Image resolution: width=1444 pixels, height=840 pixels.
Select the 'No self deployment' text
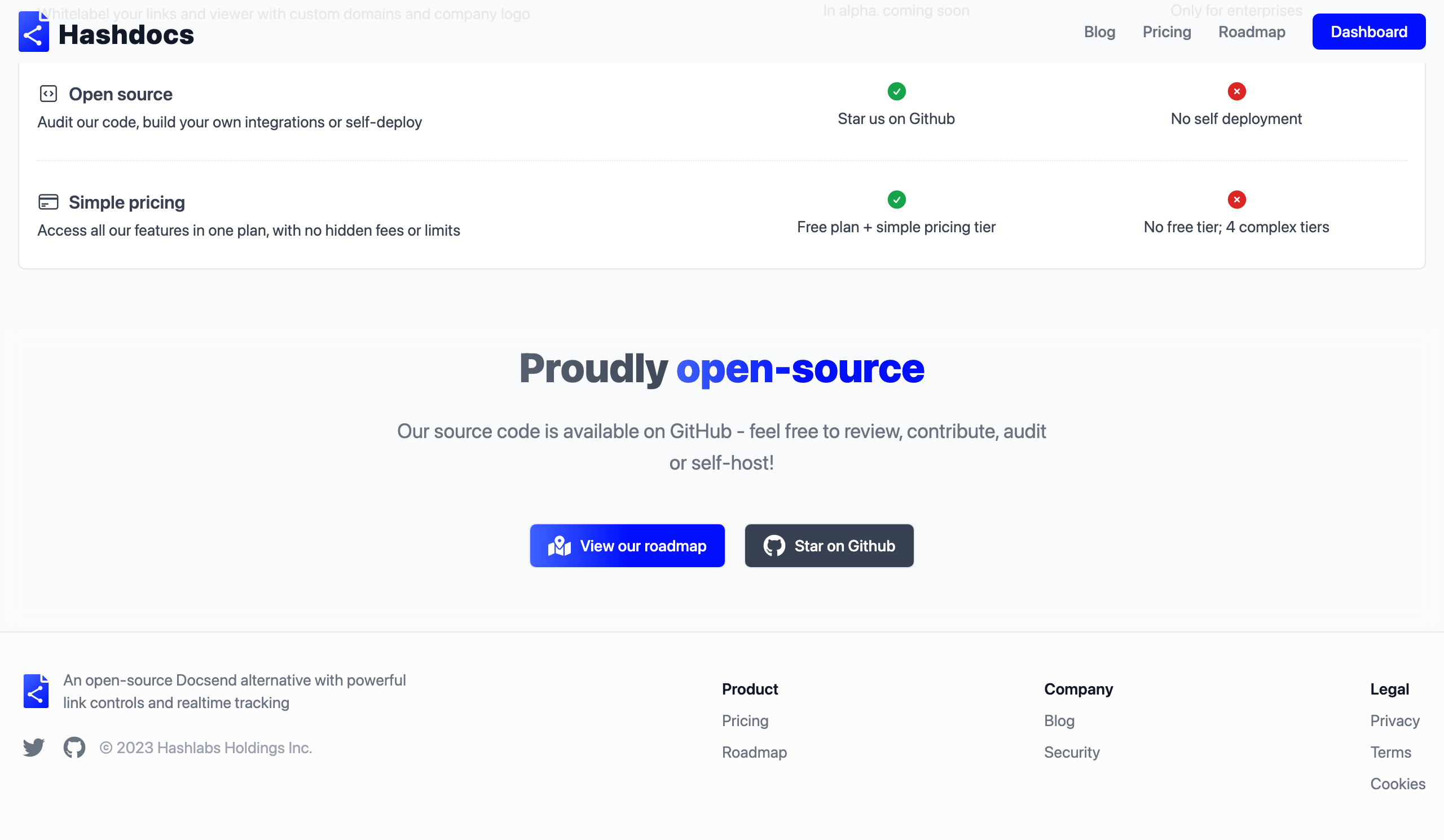[1235, 119]
